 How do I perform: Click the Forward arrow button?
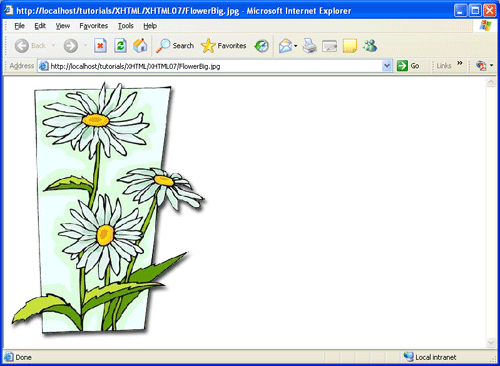click(x=71, y=46)
